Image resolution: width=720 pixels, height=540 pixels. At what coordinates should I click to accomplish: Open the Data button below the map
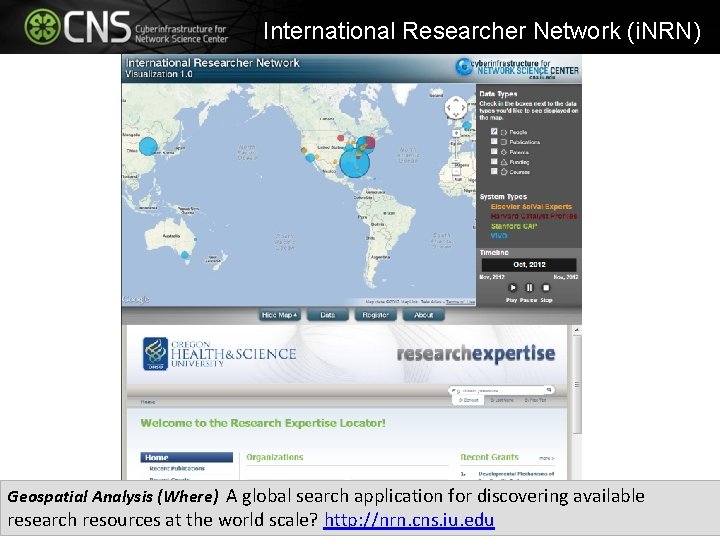point(327,315)
